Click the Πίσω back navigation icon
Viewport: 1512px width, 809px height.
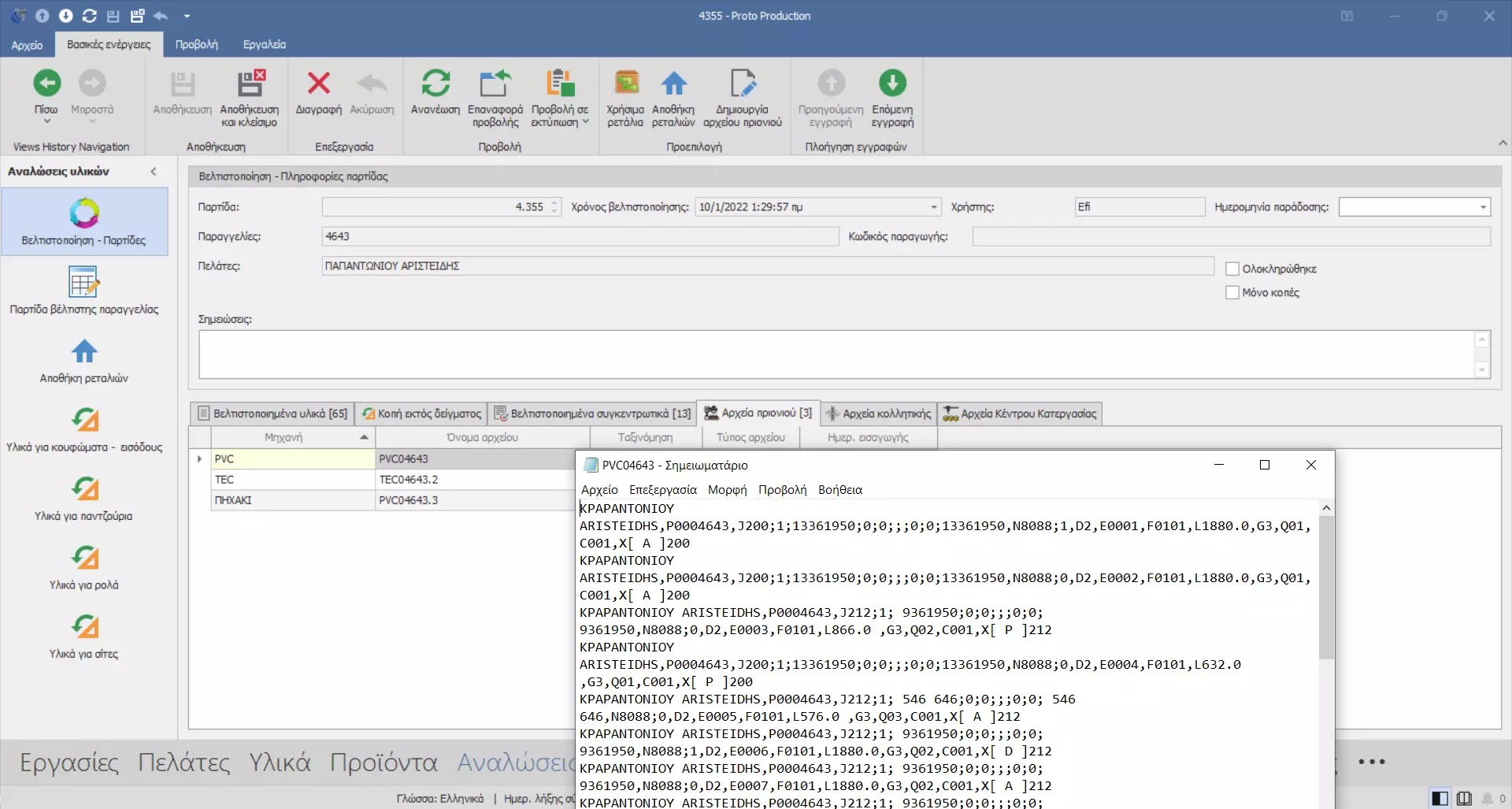pos(46,83)
